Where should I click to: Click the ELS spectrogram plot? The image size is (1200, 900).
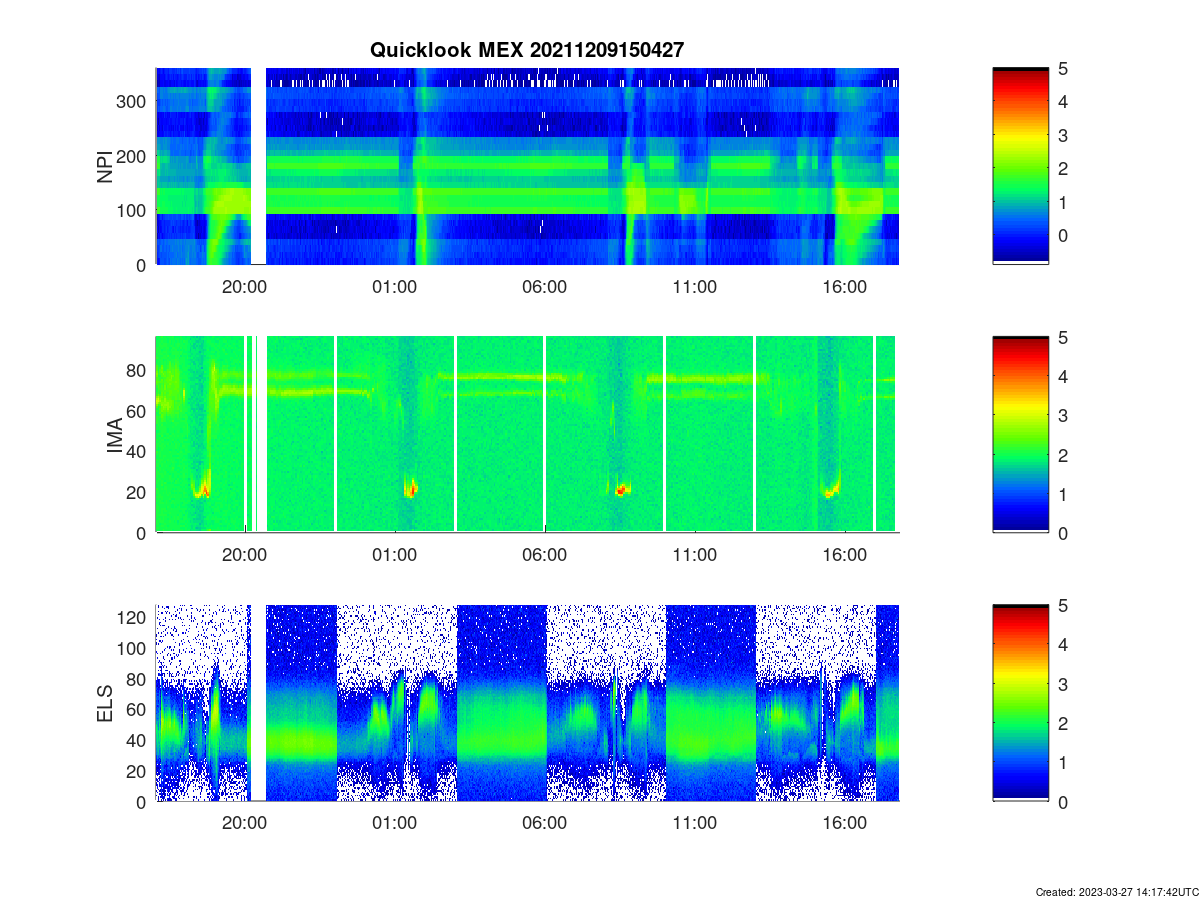(x=527, y=703)
